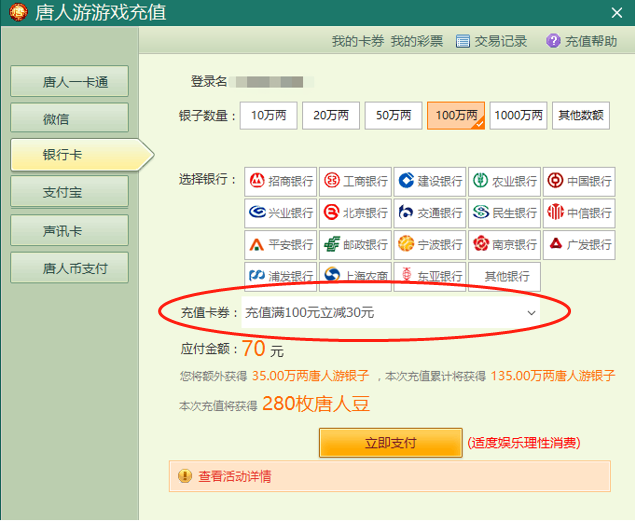This screenshot has width=635, height=521.
Task: Choose the 50万两 silver amount
Action: pos(393,115)
